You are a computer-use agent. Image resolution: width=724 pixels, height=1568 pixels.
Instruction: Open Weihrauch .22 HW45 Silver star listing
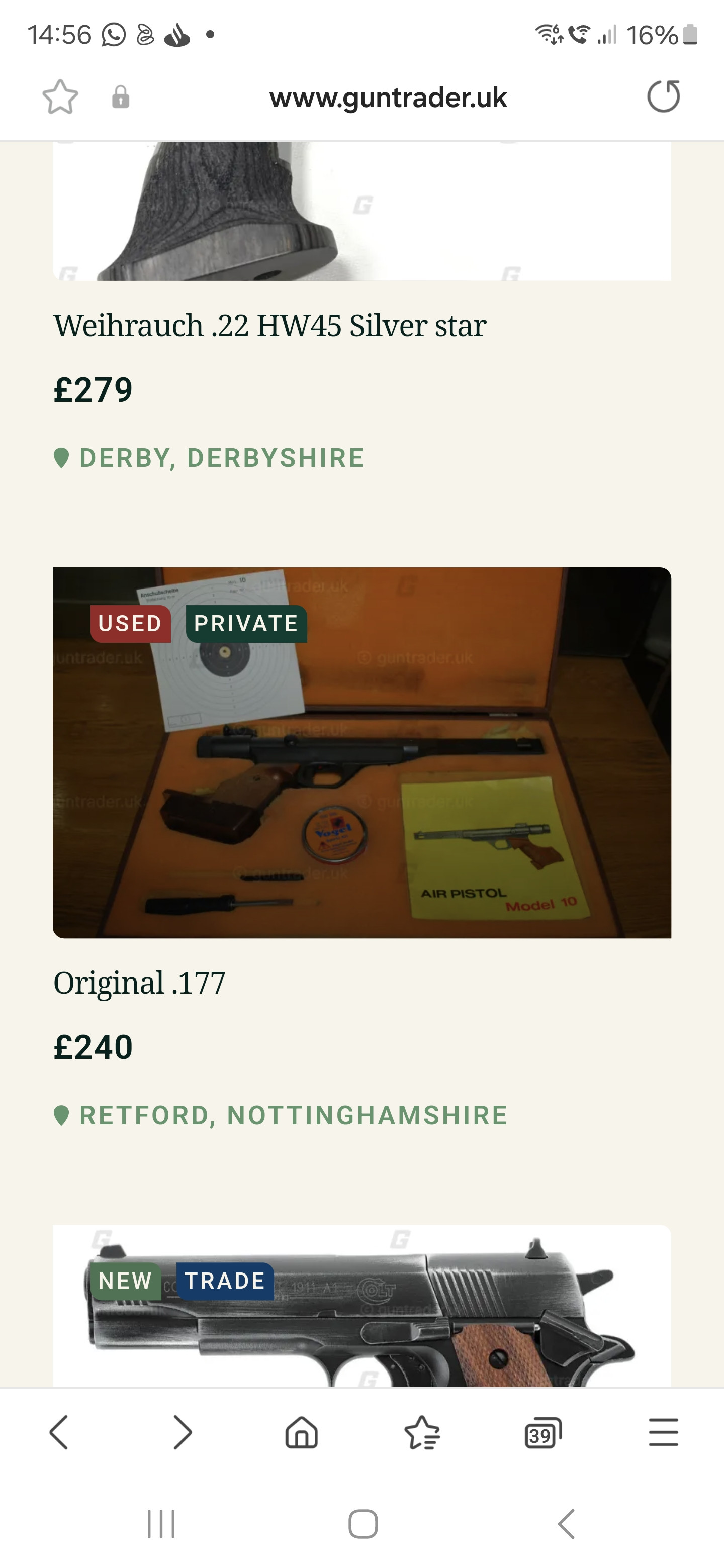[x=270, y=325]
